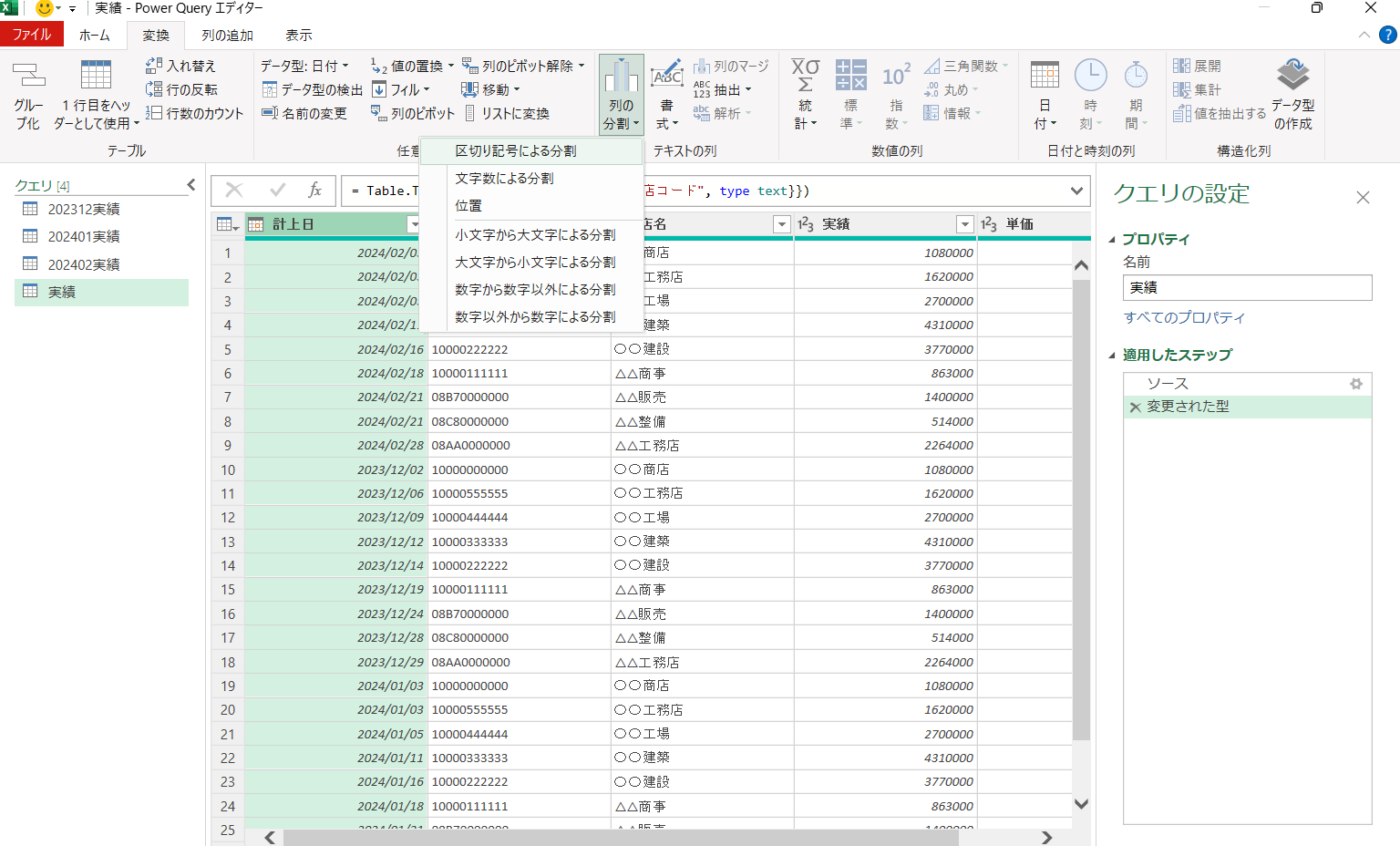1400x846 pixels.
Task: Click the formula bar fx icon
Action: pyautogui.click(x=314, y=190)
